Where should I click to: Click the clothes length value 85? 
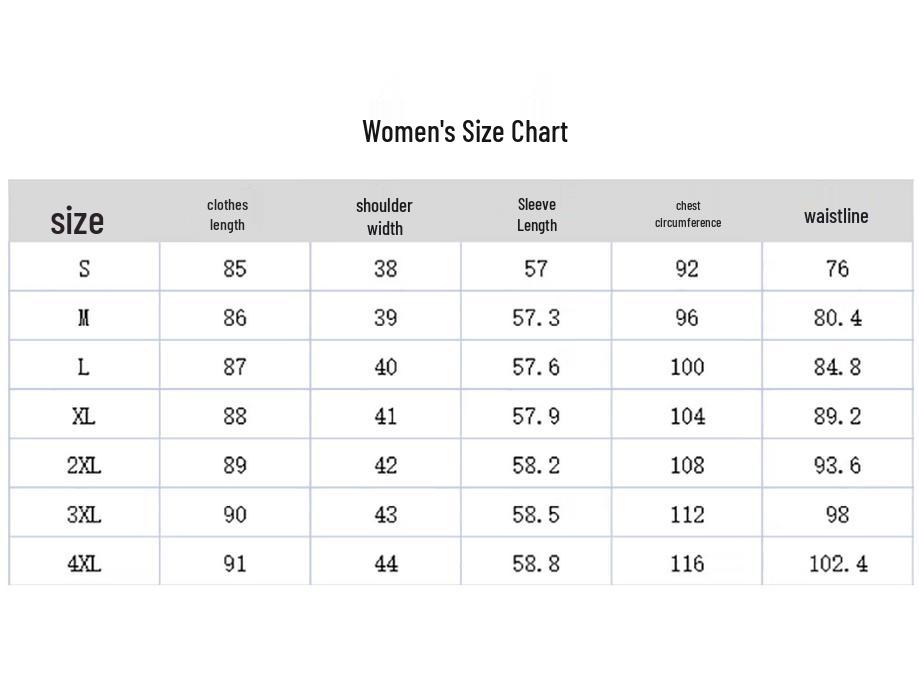235,268
